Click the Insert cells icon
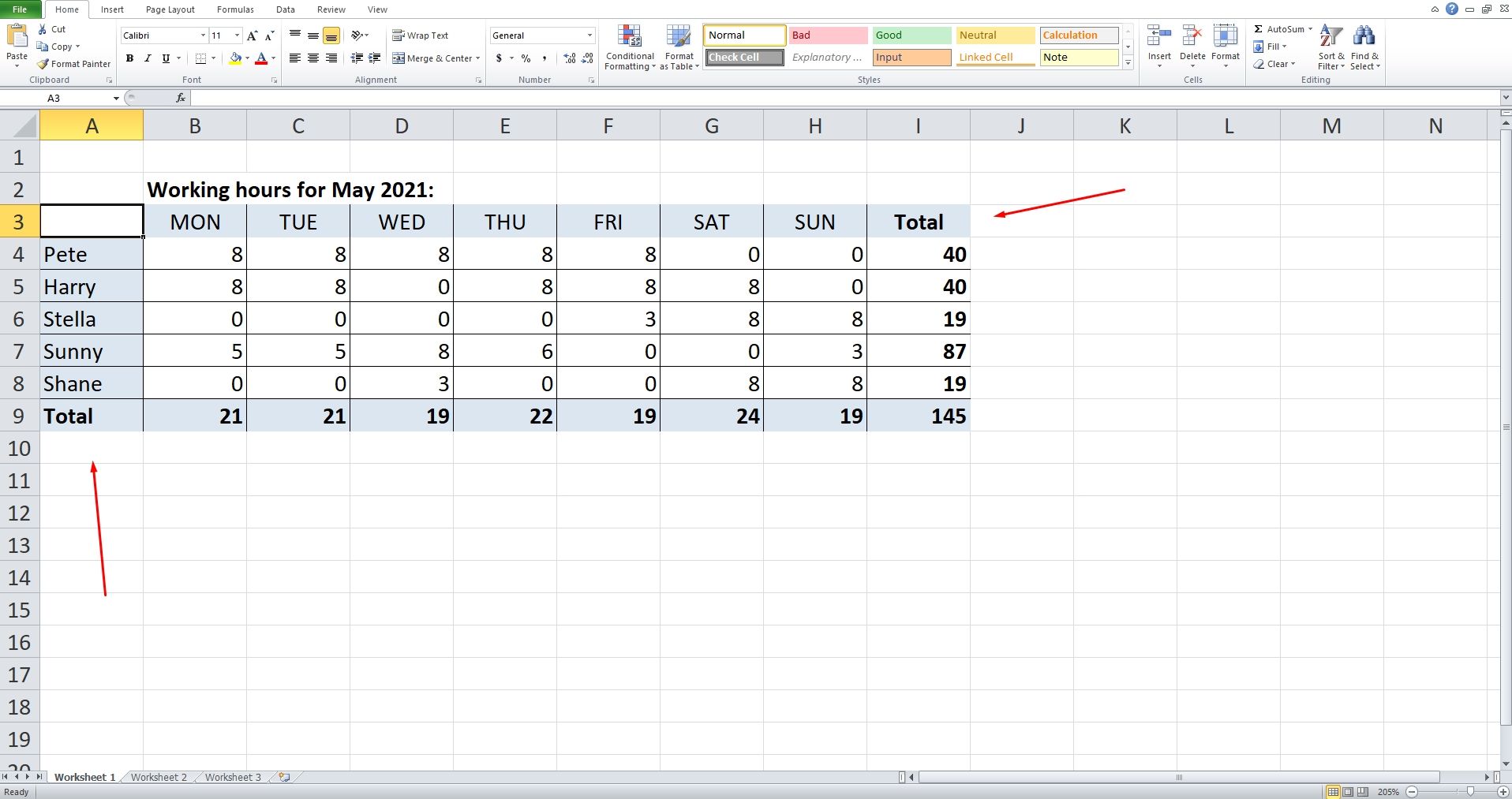 point(1159,36)
